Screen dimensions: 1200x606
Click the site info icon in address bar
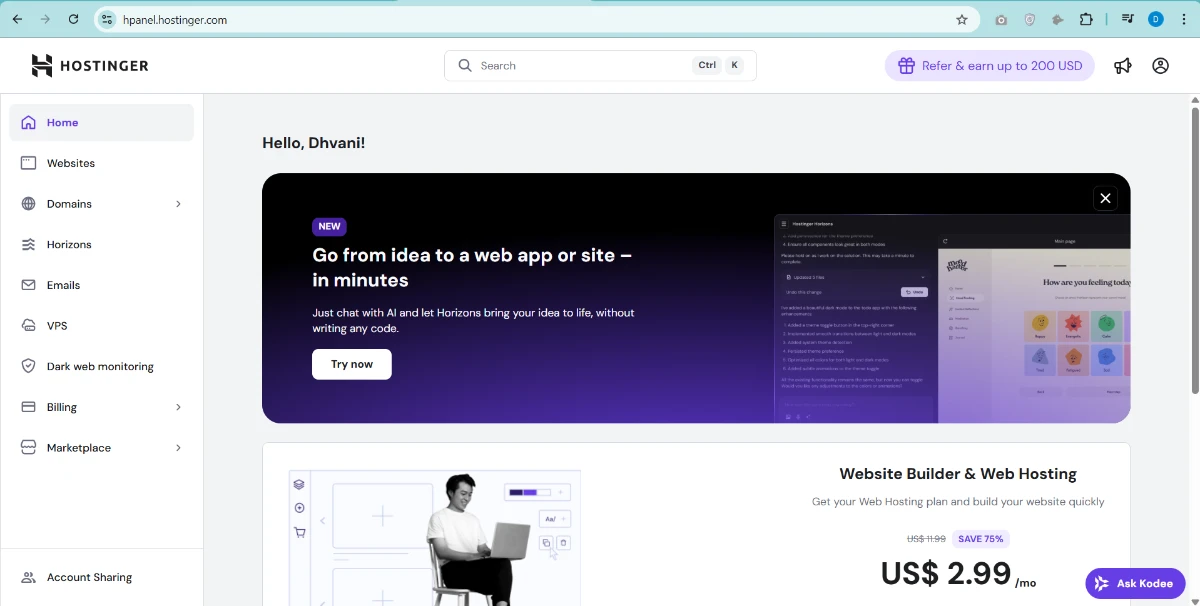(x=108, y=19)
